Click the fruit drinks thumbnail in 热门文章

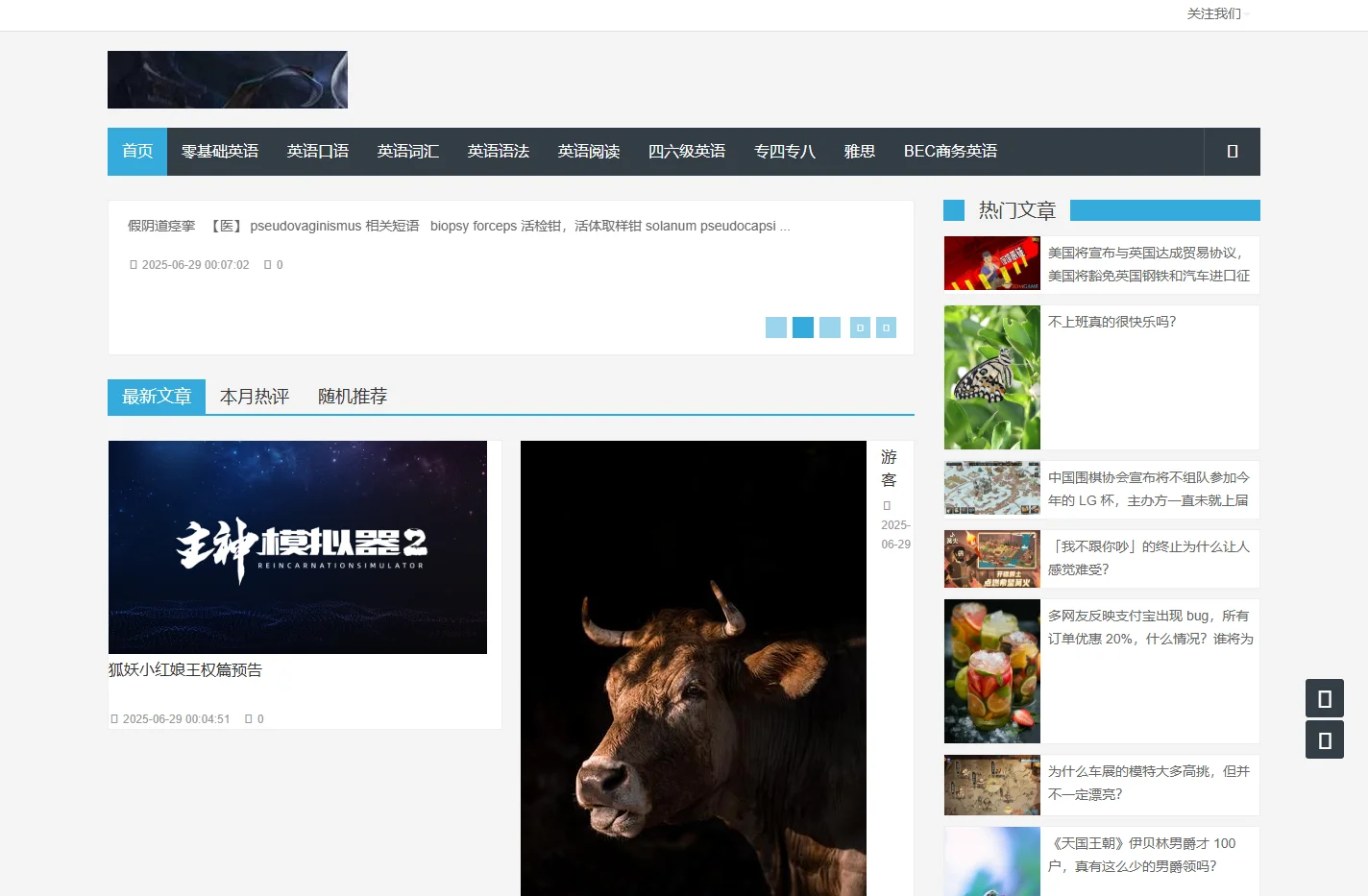992,671
